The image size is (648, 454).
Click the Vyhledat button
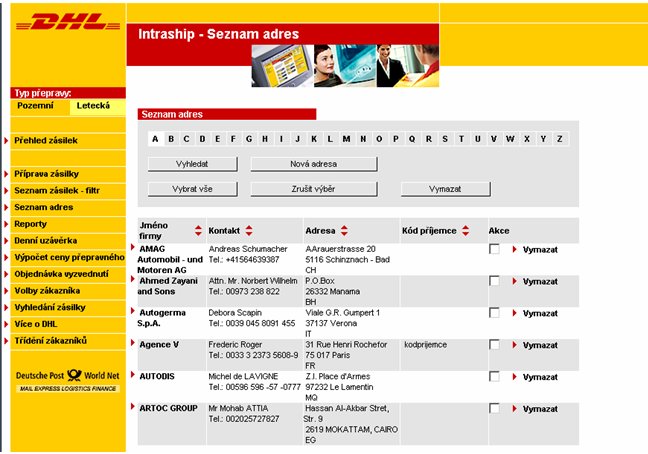[x=193, y=164]
